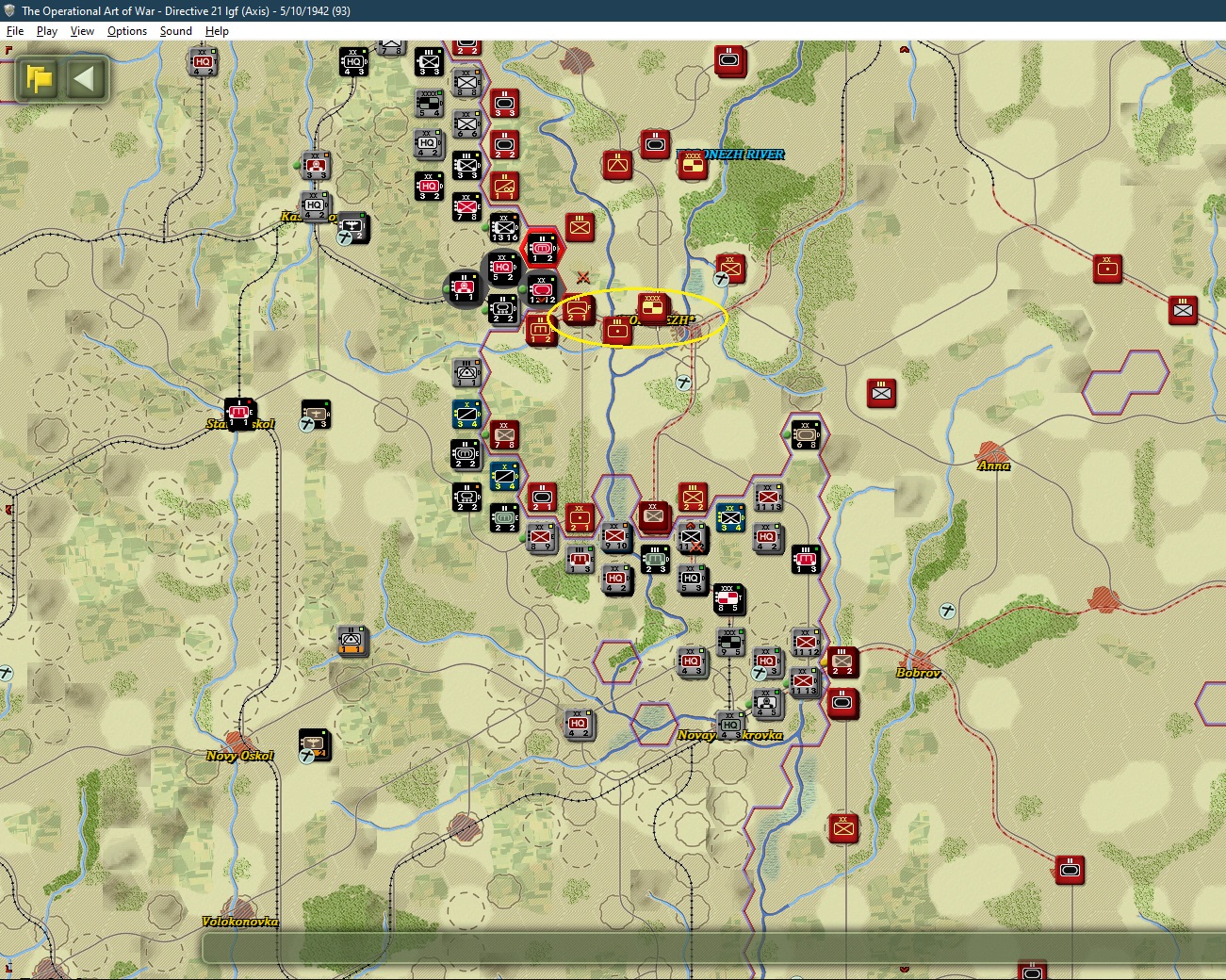Open the Sound menu
The width and height of the screenshot is (1226, 980).
click(175, 31)
